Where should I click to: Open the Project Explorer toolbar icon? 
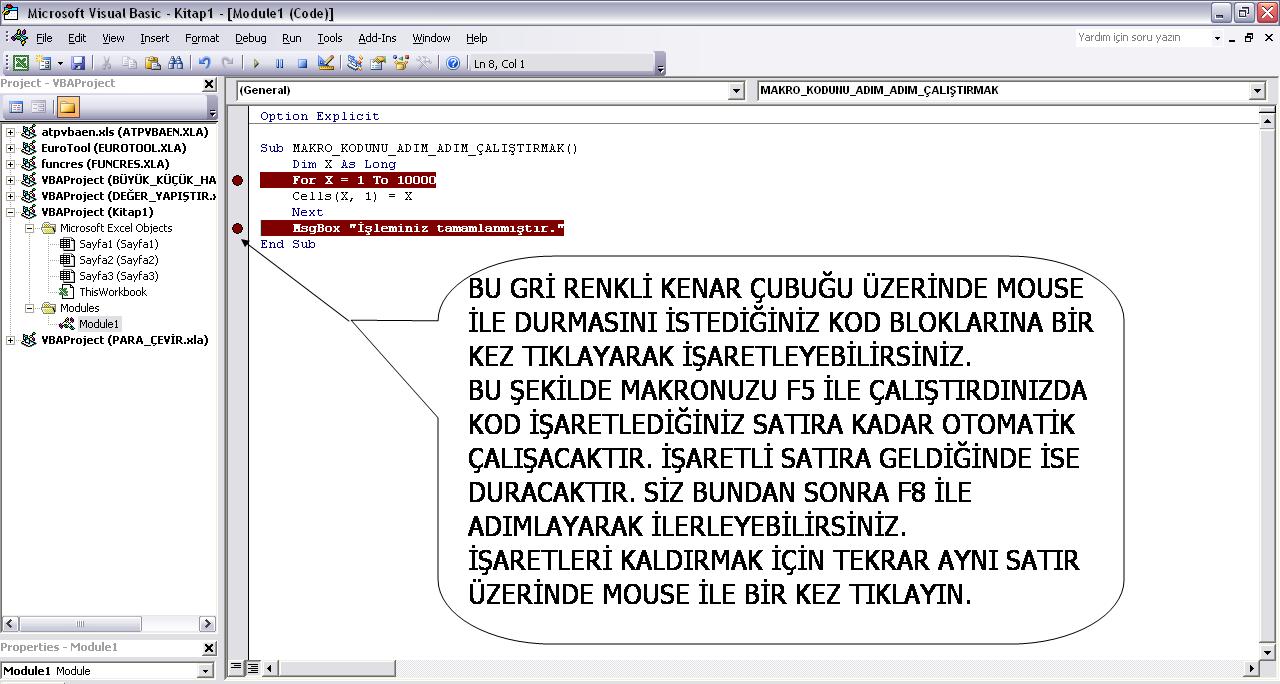click(x=355, y=63)
